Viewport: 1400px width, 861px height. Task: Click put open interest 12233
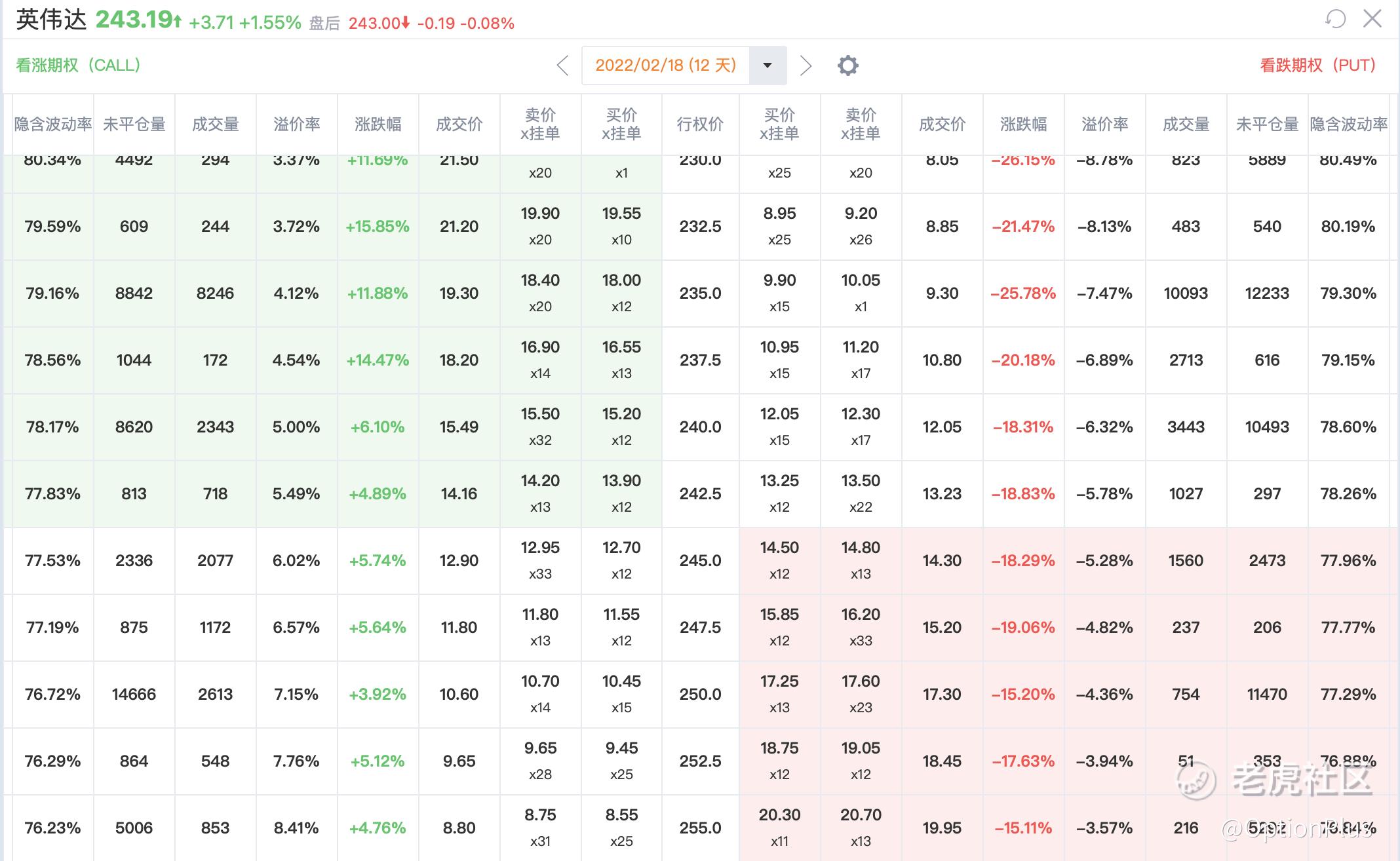(x=1268, y=294)
